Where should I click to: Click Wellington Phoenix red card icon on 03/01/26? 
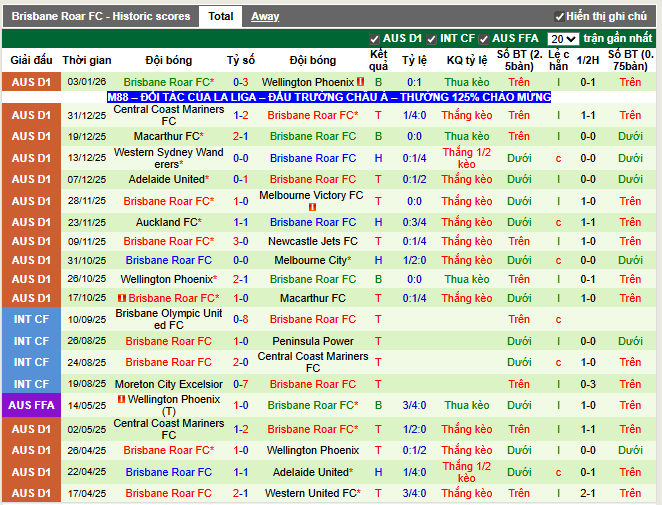[x=361, y=81]
